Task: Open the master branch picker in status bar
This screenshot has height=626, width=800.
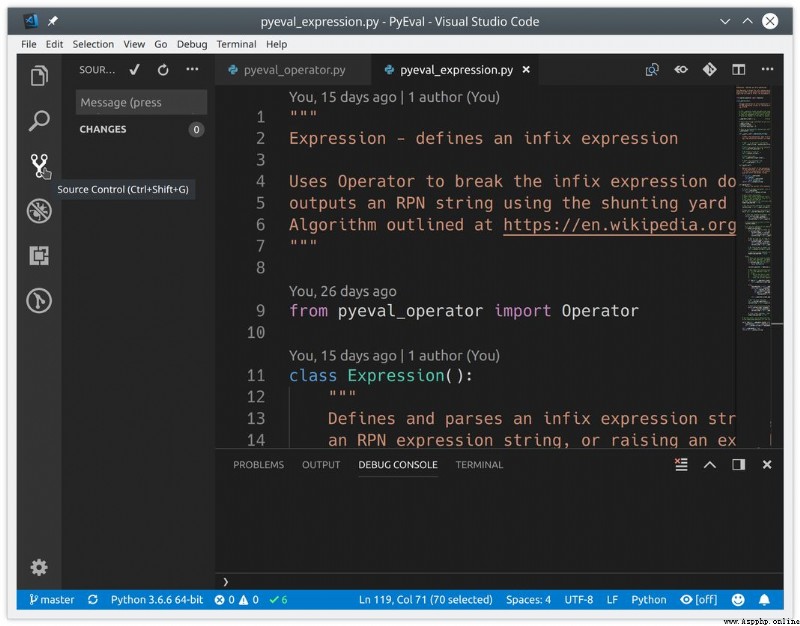Action: click(x=52, y=600)
